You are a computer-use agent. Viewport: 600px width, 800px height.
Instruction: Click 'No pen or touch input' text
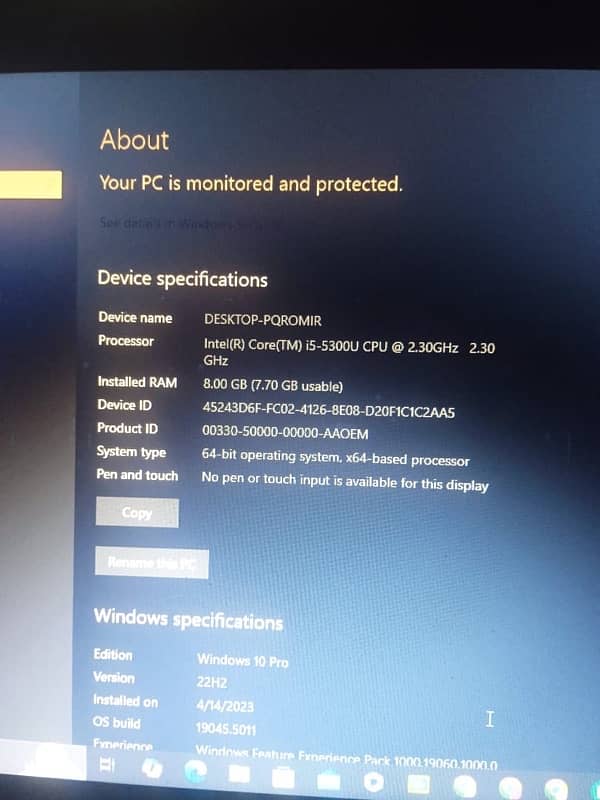[345, 481]
